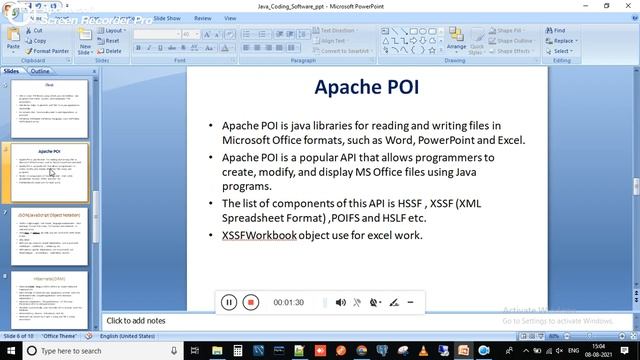This screenshot has height=360, width=640.
Task: Select the Rectangle shape in Drawing gallery
Action: tap(413, 31)
